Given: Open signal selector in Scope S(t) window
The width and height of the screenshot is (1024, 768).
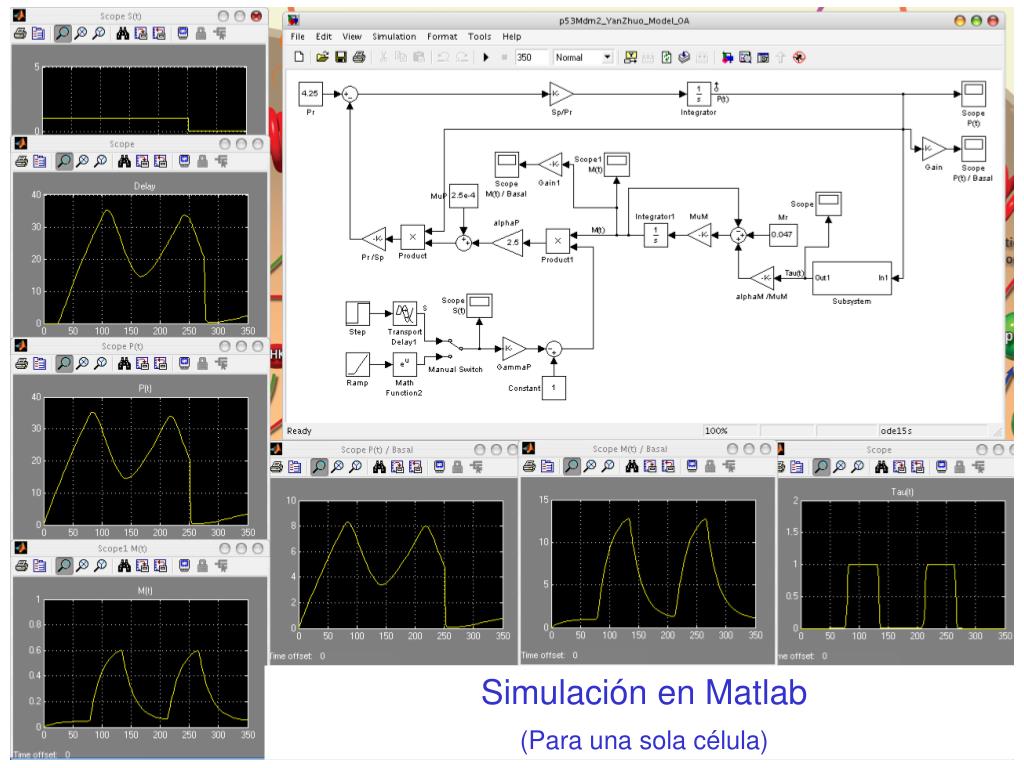Looking at the screenshot, I should point(219,33).
